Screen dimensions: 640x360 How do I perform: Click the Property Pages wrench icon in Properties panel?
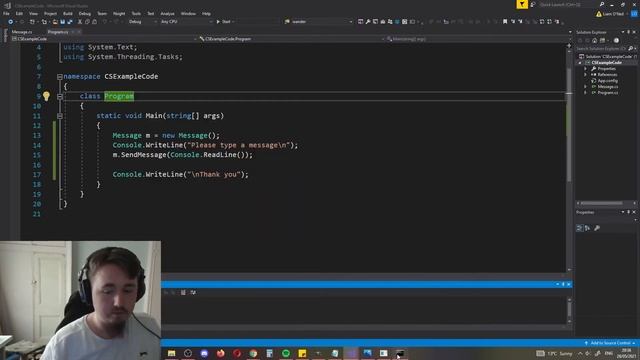tap(597, 228)
